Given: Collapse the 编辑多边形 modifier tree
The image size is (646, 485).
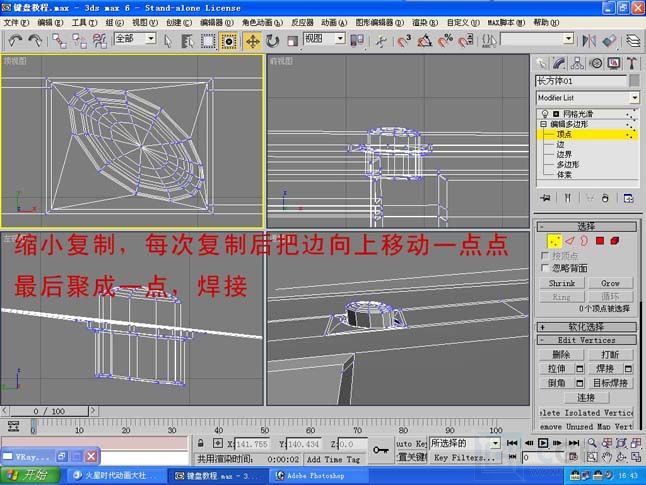Looking at the screenshot, I should (x=544, y=125).
